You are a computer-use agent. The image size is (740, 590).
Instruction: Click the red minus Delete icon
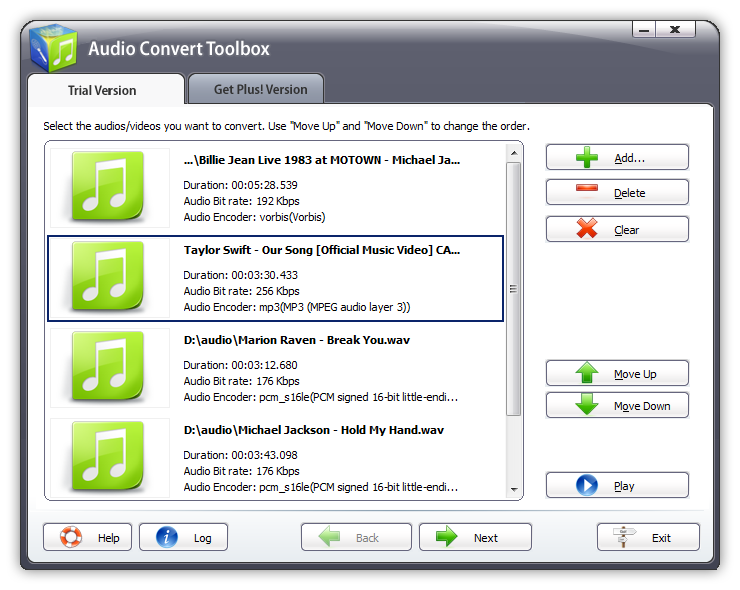coord(587,188)
